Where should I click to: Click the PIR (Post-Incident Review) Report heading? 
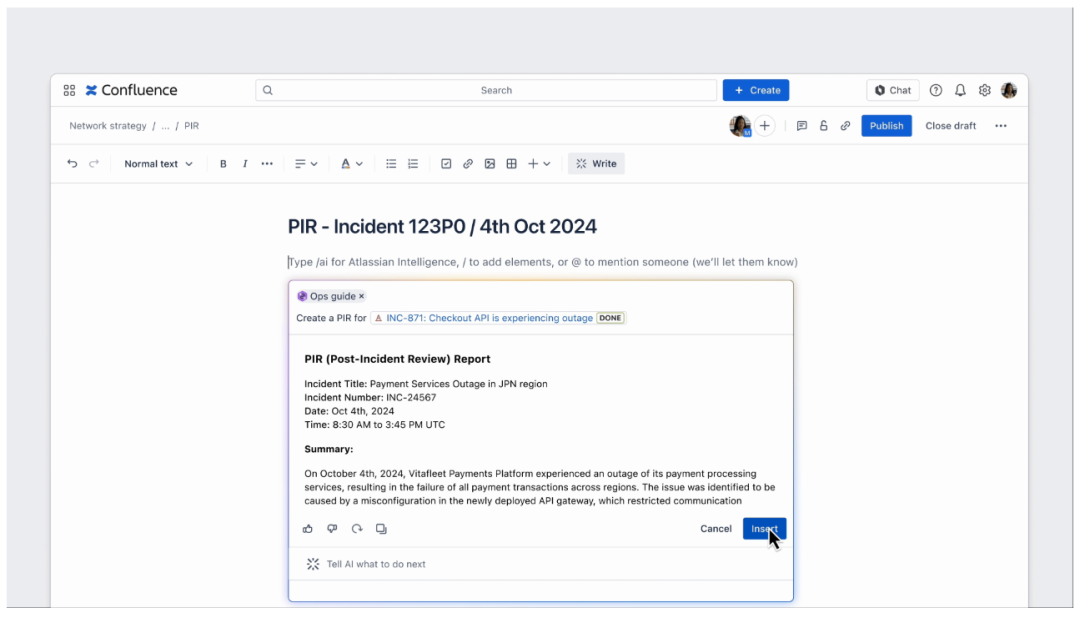click(x=397, y=359)
